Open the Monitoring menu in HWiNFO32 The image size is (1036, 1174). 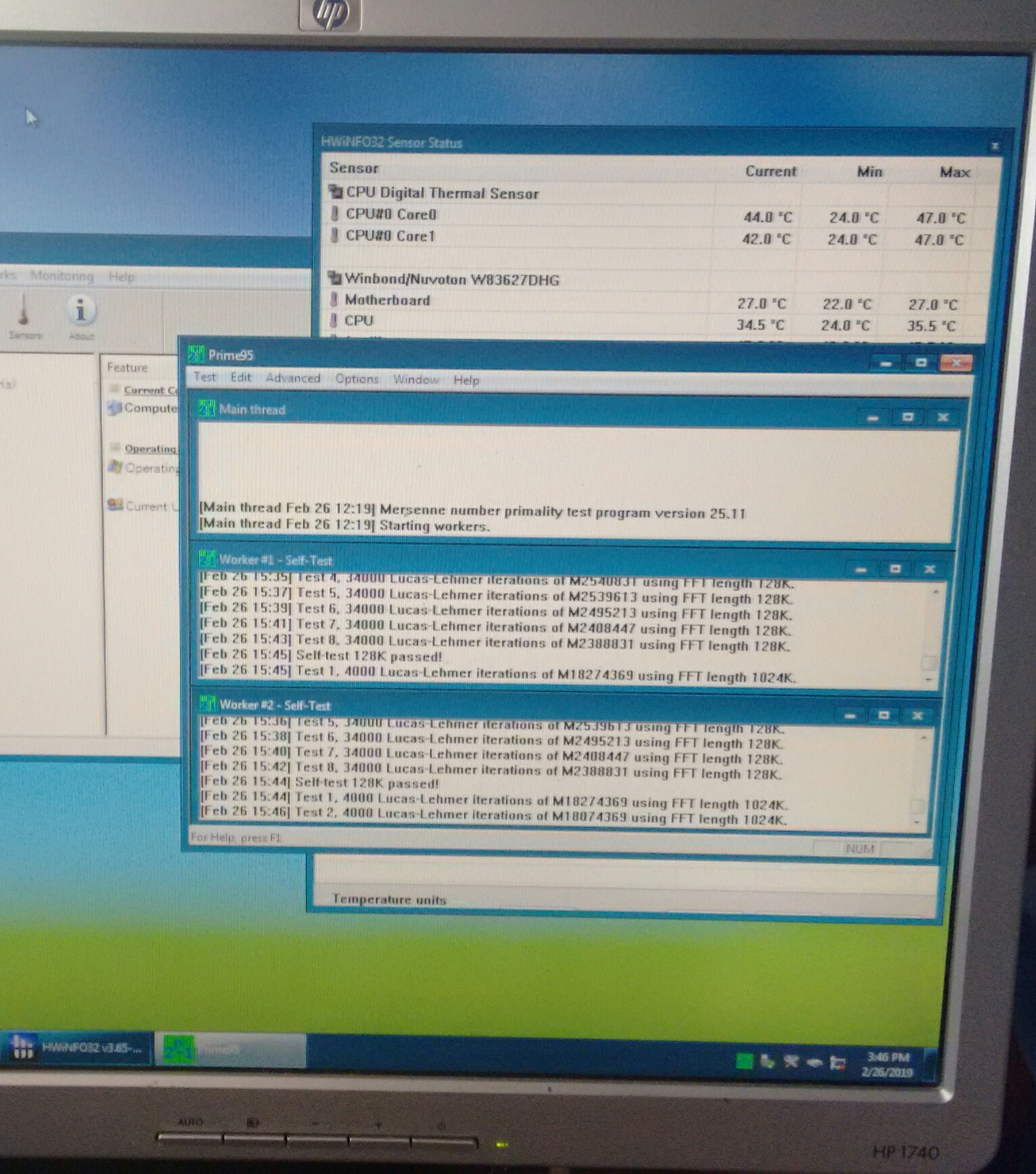[62, 275]
